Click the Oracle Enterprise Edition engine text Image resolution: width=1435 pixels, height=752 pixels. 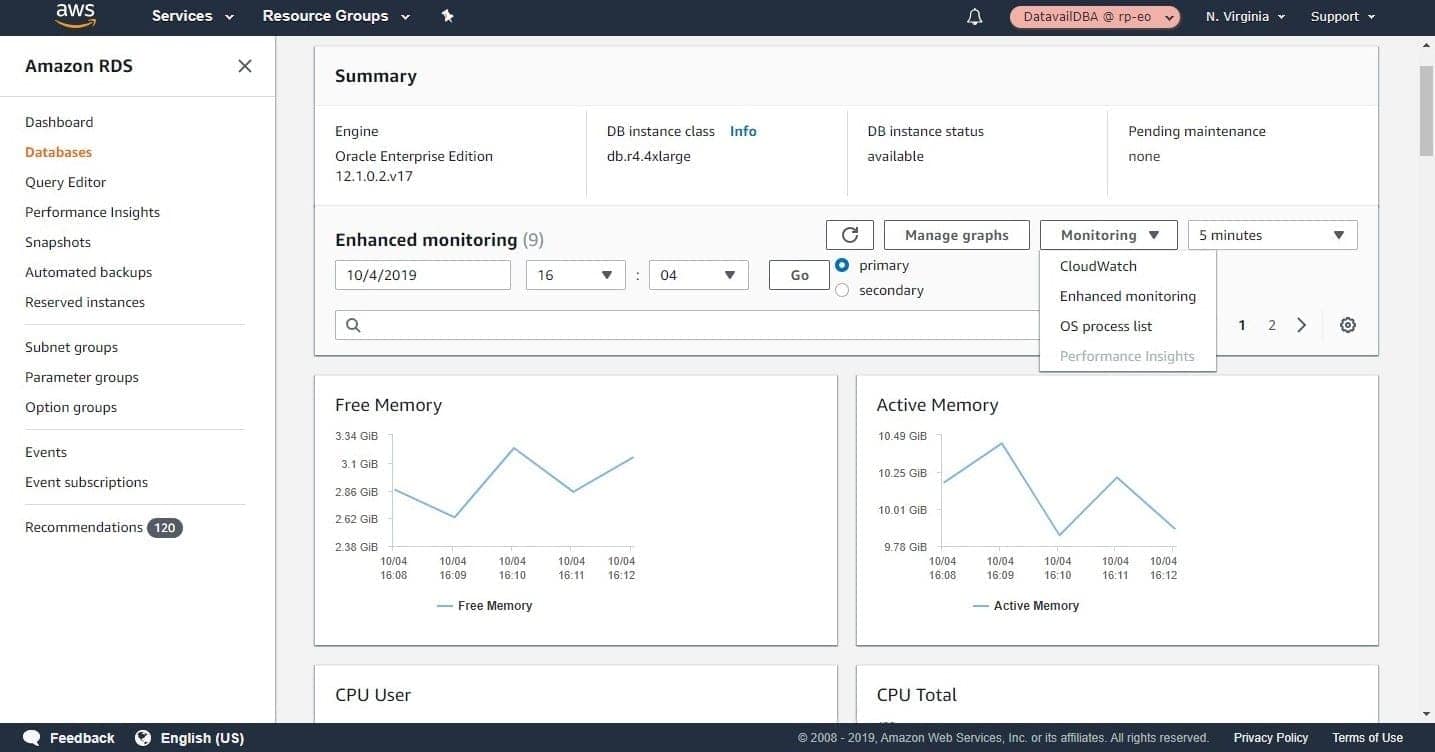click(414, 156)
